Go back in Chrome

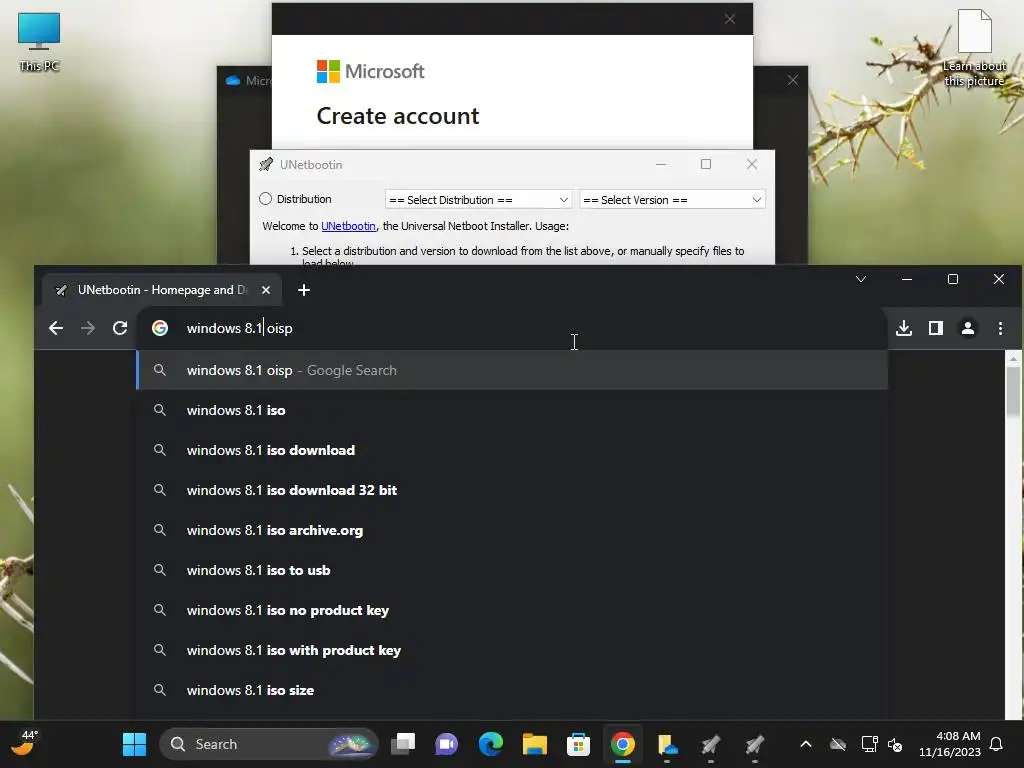[x=56, y=328]
